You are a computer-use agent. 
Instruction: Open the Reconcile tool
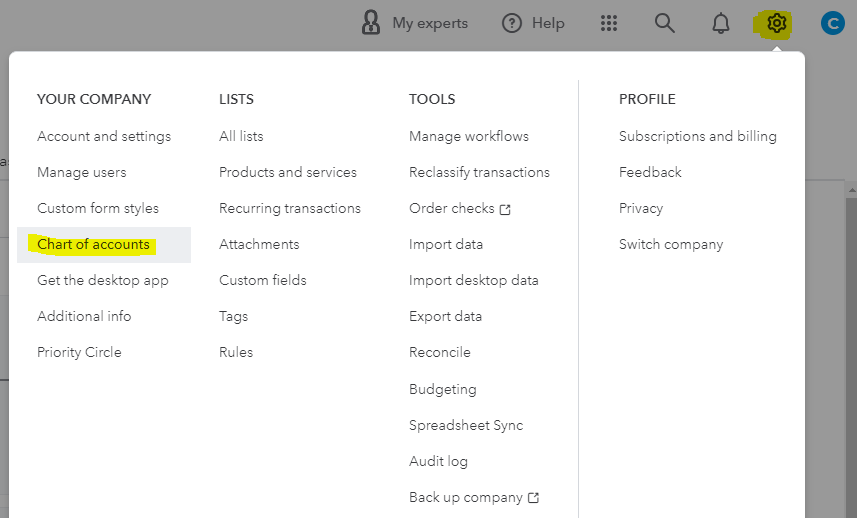(440, 352)
